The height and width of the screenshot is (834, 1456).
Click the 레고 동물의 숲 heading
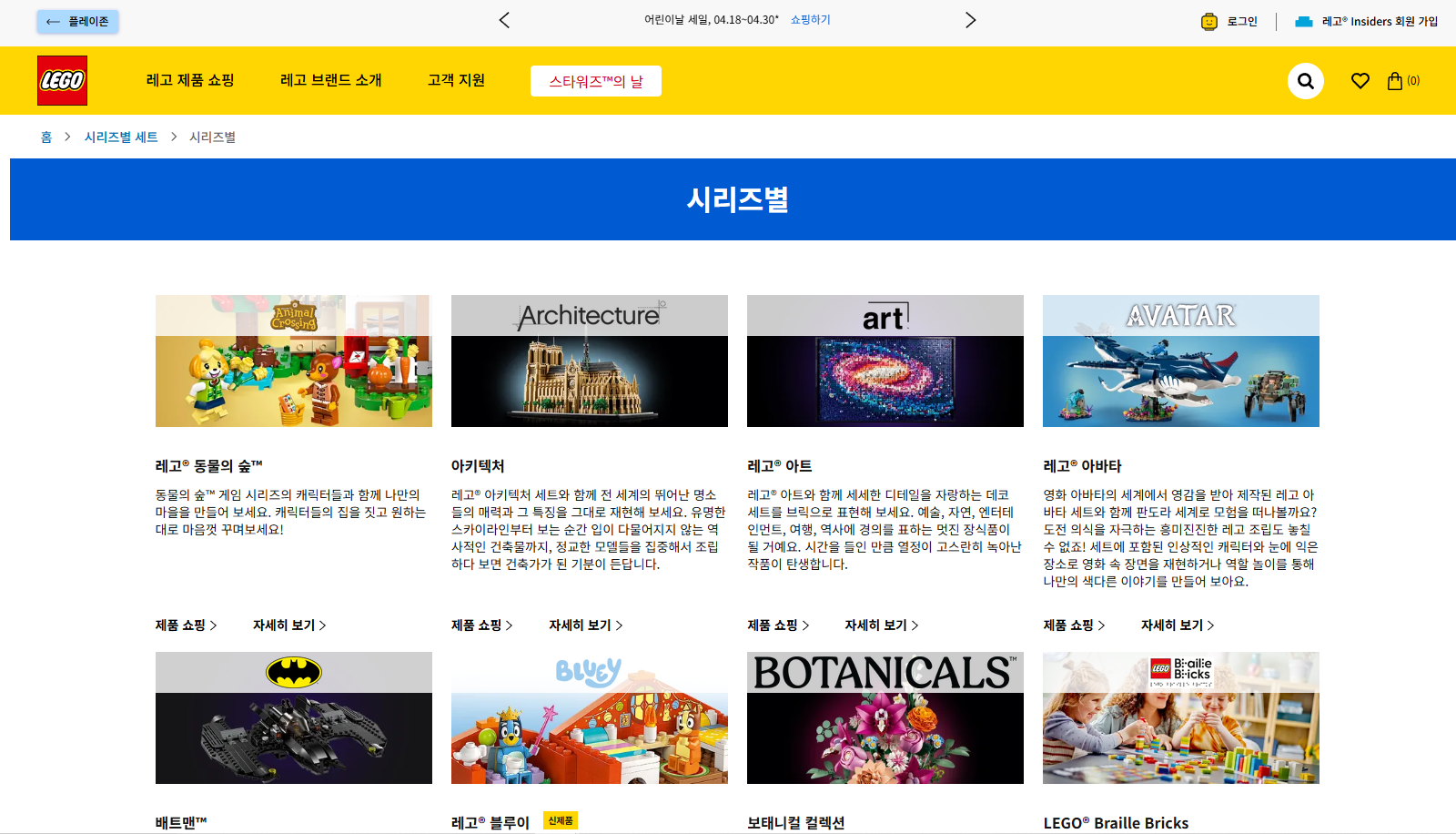click(208, 465)
